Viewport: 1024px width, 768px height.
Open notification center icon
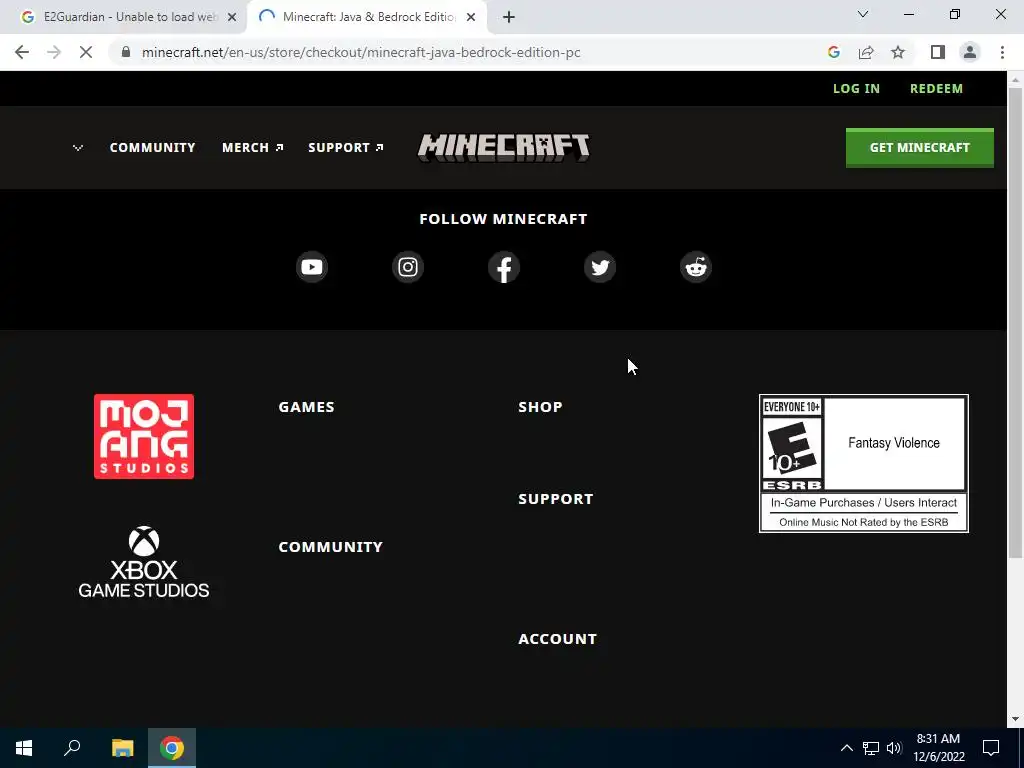click(x=991, y=748)
